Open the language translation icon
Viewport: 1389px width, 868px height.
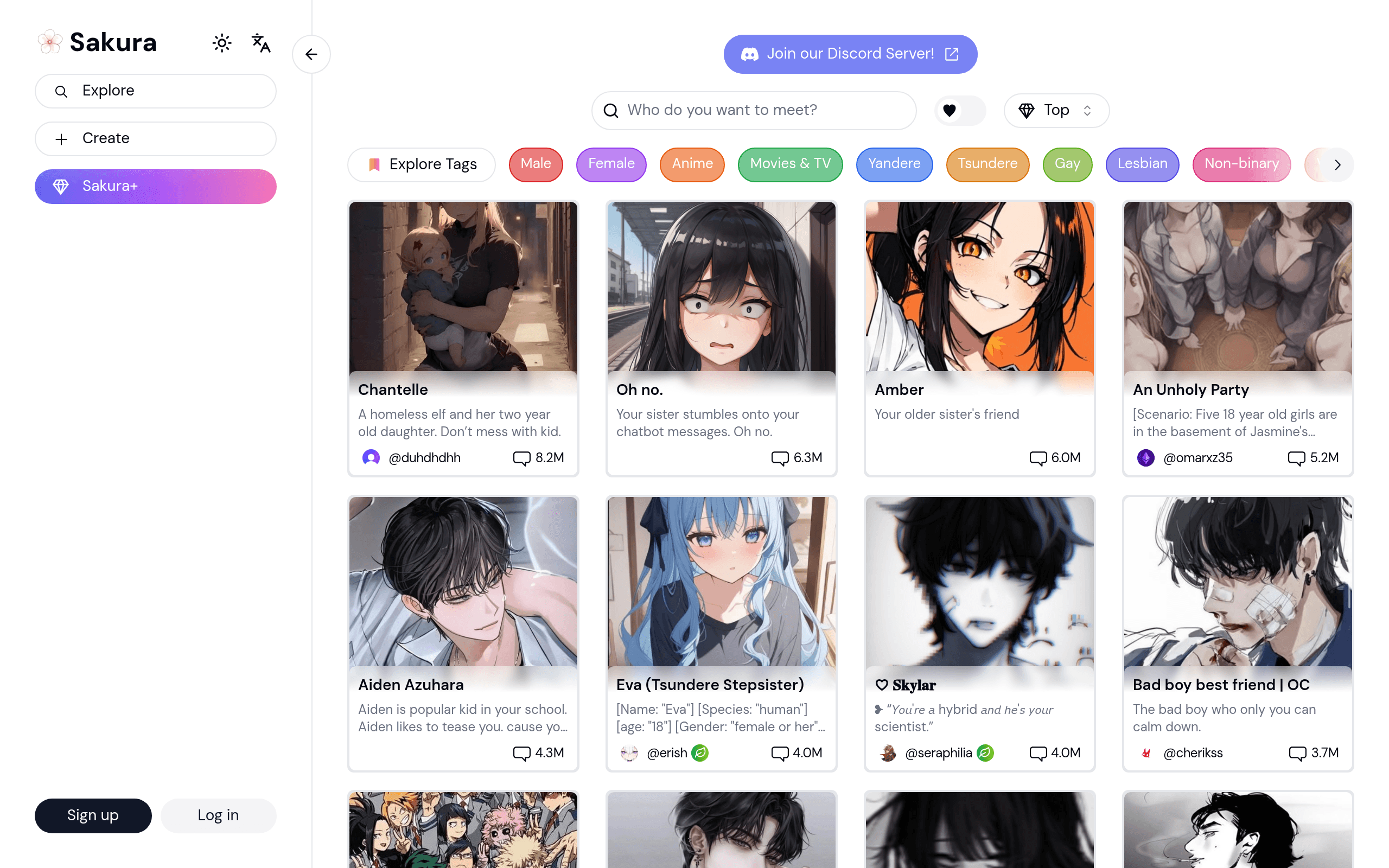[261, 43]
